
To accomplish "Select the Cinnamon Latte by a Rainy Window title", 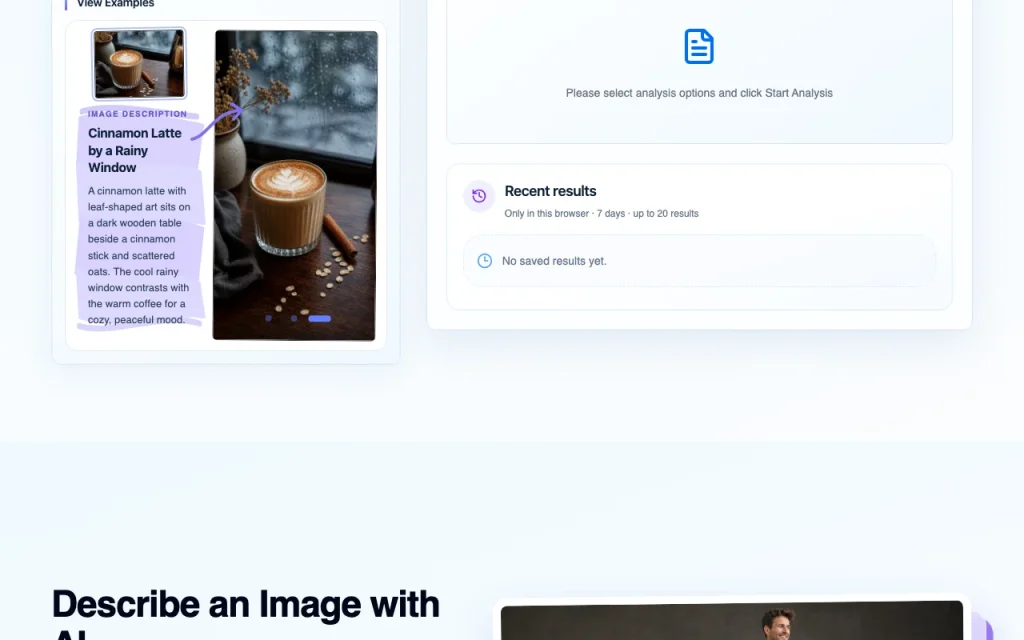I will tap(135, 150).
